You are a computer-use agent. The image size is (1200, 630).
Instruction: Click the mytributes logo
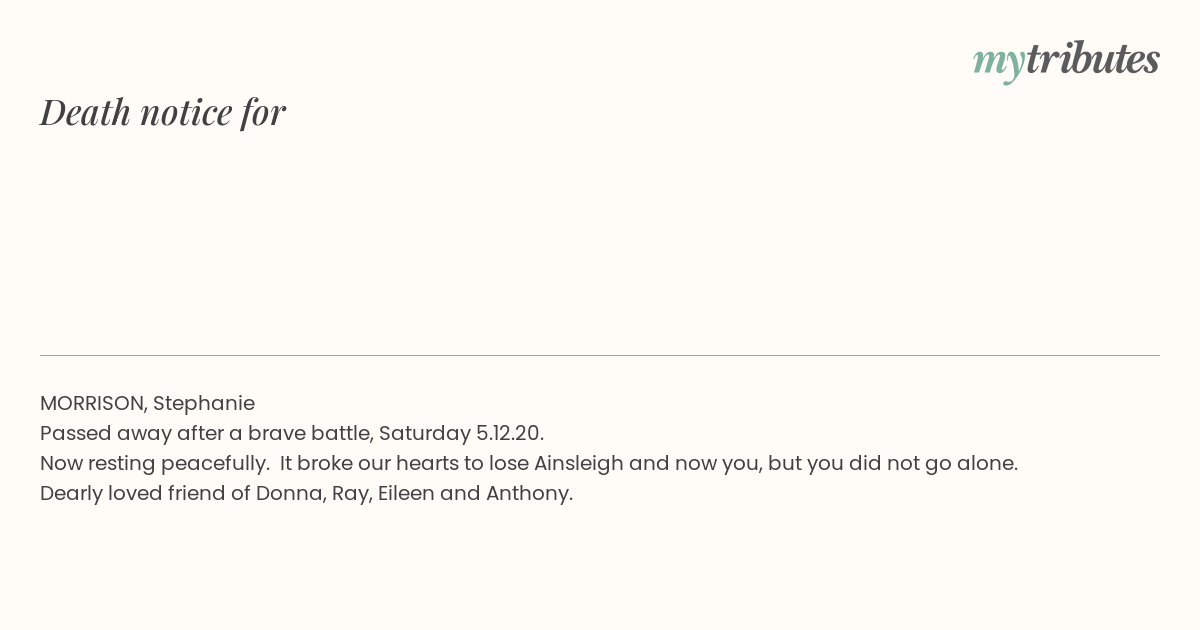(x=1066, y=62)
